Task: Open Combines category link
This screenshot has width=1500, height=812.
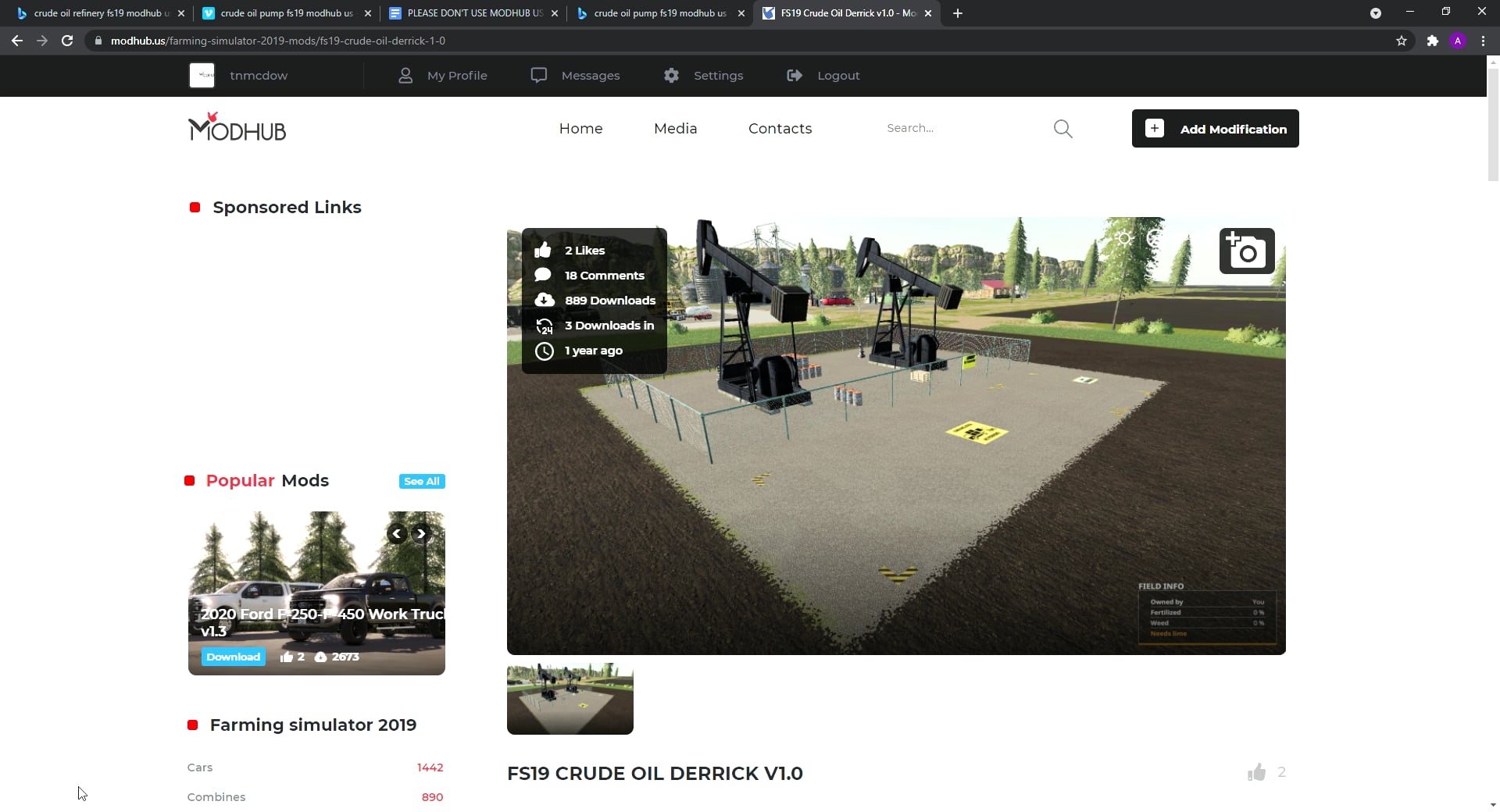Action: (216, 797)
